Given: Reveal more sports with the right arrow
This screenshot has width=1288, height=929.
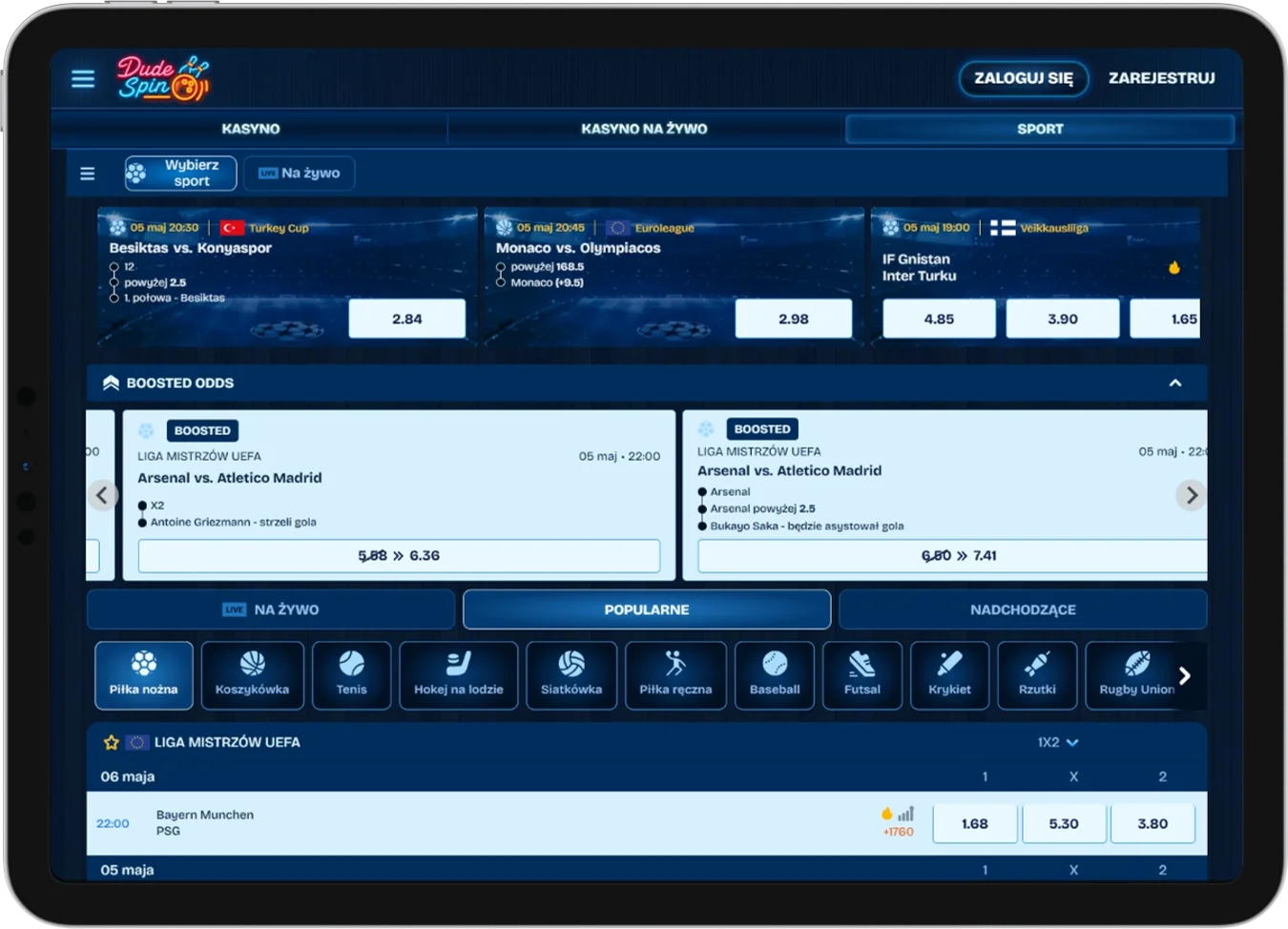Looking at the screenshot, I should click(1185, 675).
